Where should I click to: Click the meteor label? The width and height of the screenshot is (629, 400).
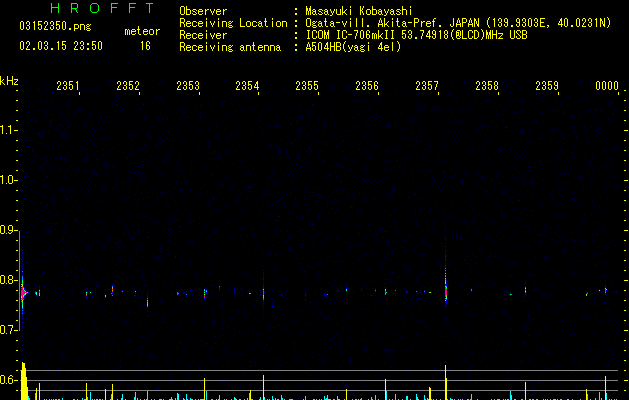click(142, 31)
